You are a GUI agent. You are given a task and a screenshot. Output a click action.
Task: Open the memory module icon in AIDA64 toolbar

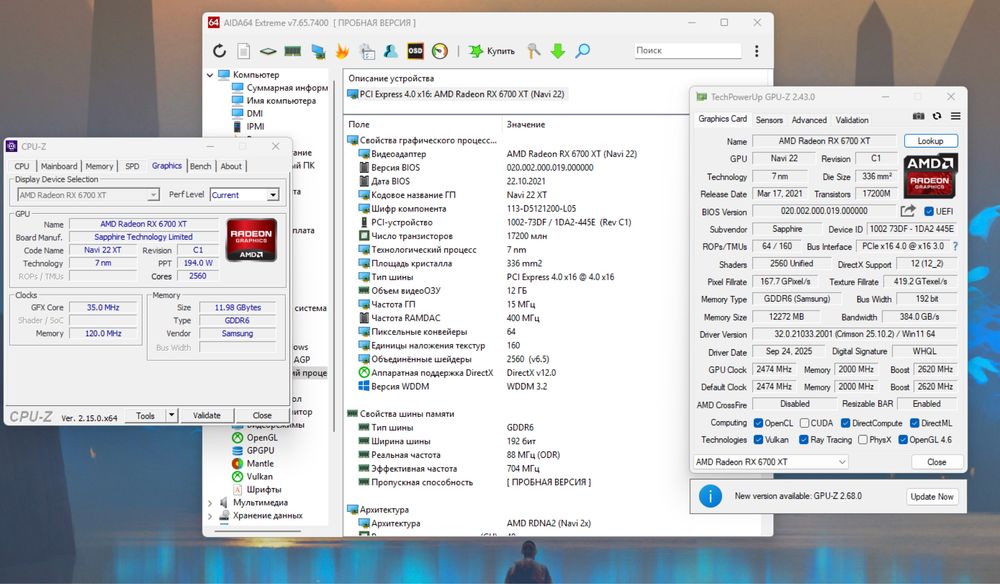[292, 51]
